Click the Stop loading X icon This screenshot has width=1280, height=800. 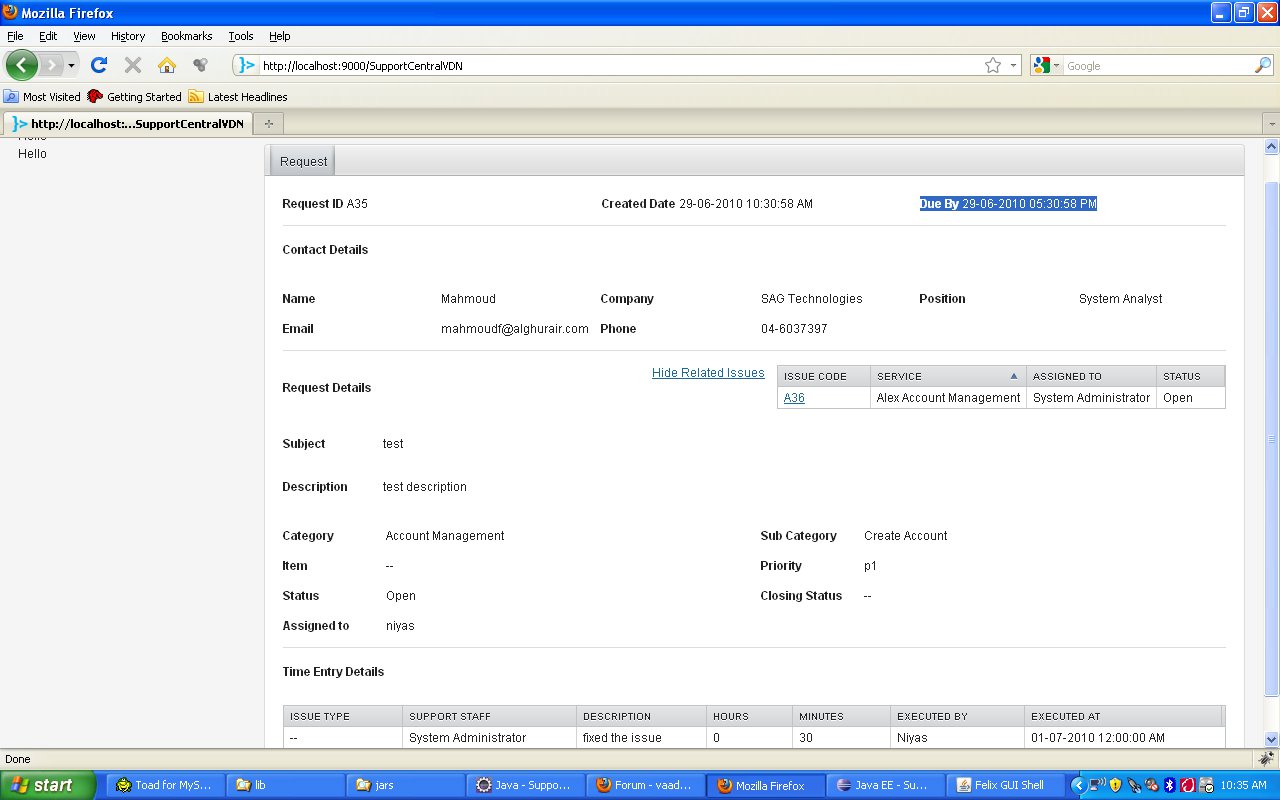click(x=132, y=65)
